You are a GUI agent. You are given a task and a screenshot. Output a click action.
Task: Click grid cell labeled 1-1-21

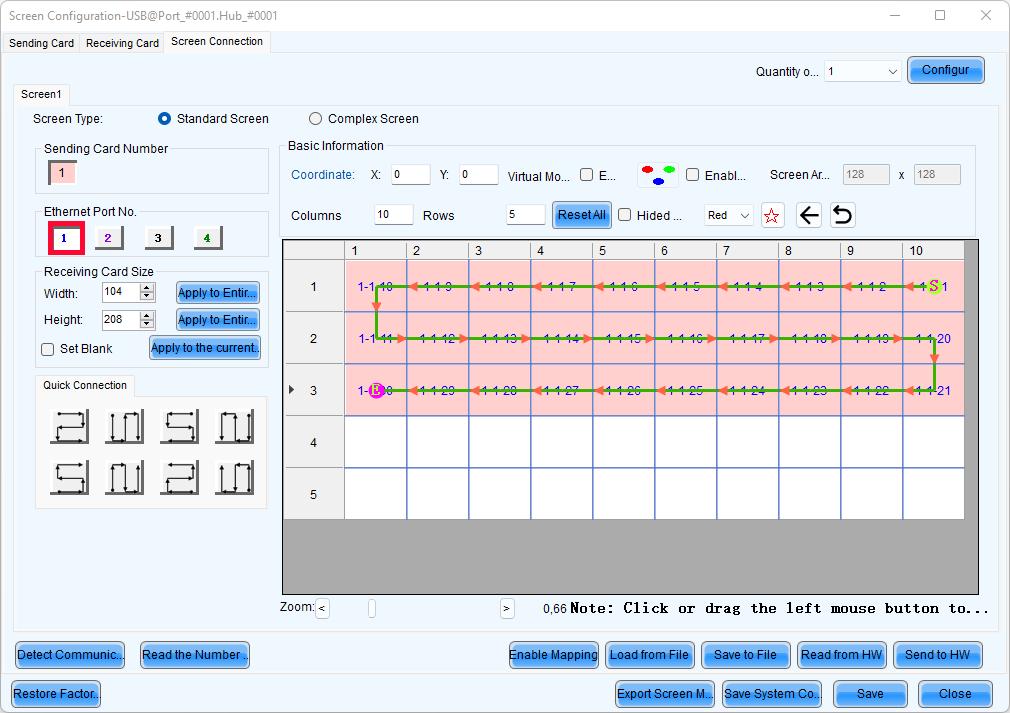point(934,390)
